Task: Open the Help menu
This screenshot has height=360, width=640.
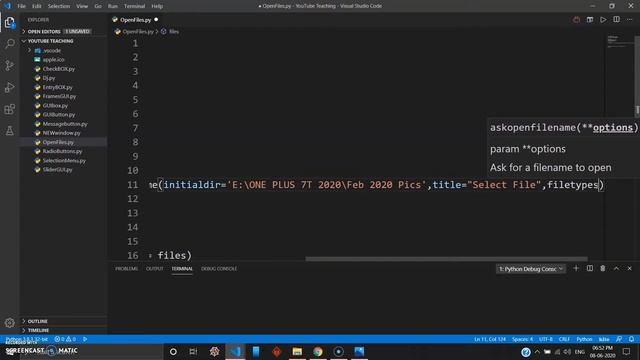Action: click(157, 6)
